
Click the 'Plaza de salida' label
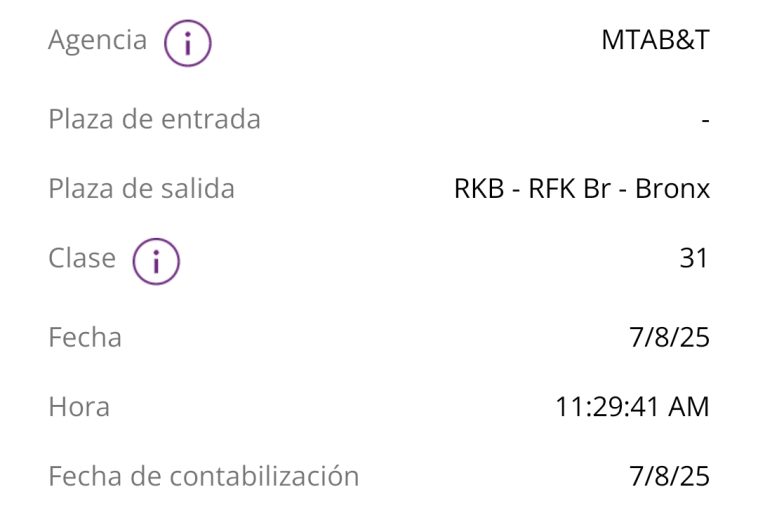coord(141,188)
